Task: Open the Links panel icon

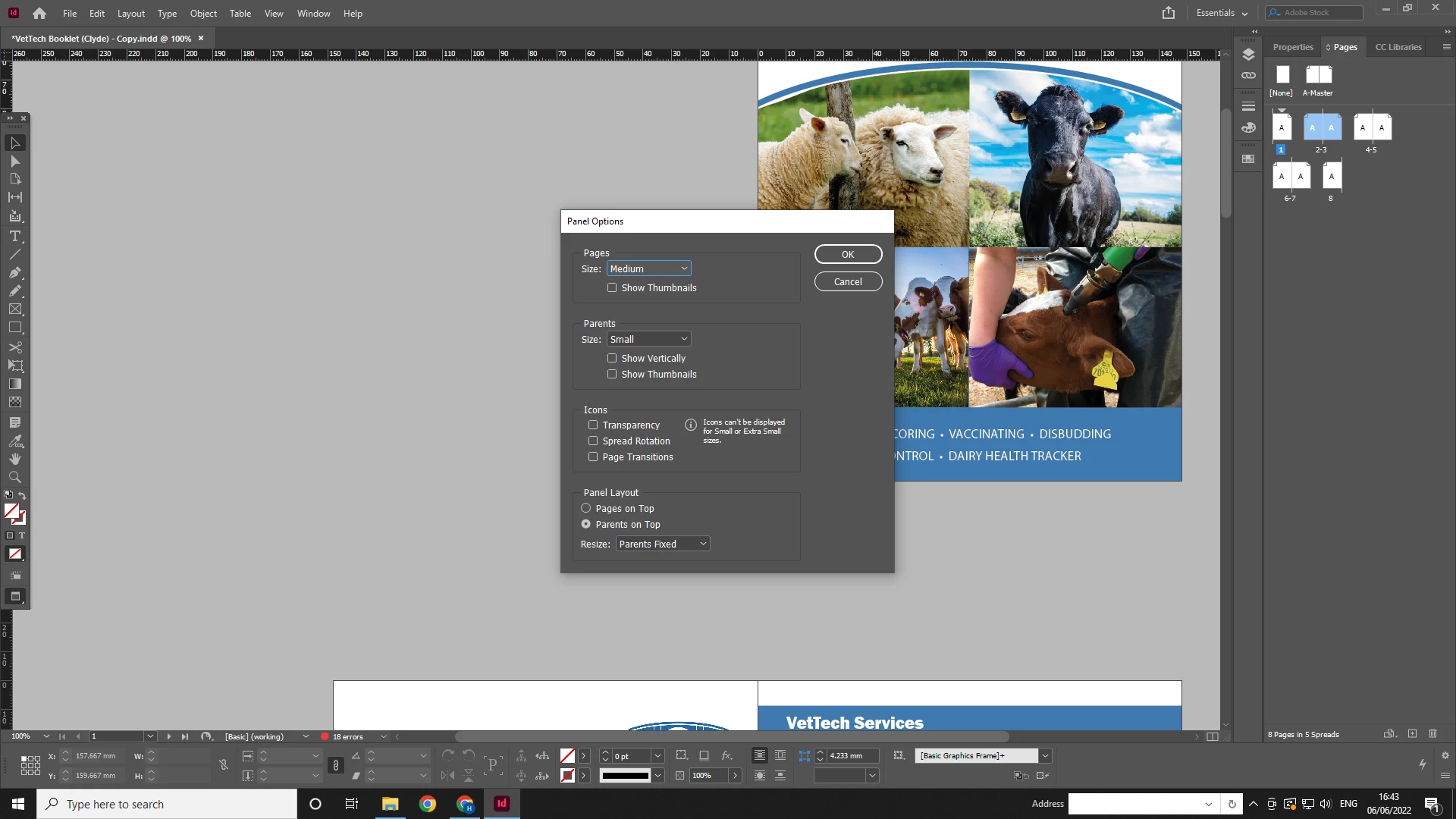Action: (1248, 76)
